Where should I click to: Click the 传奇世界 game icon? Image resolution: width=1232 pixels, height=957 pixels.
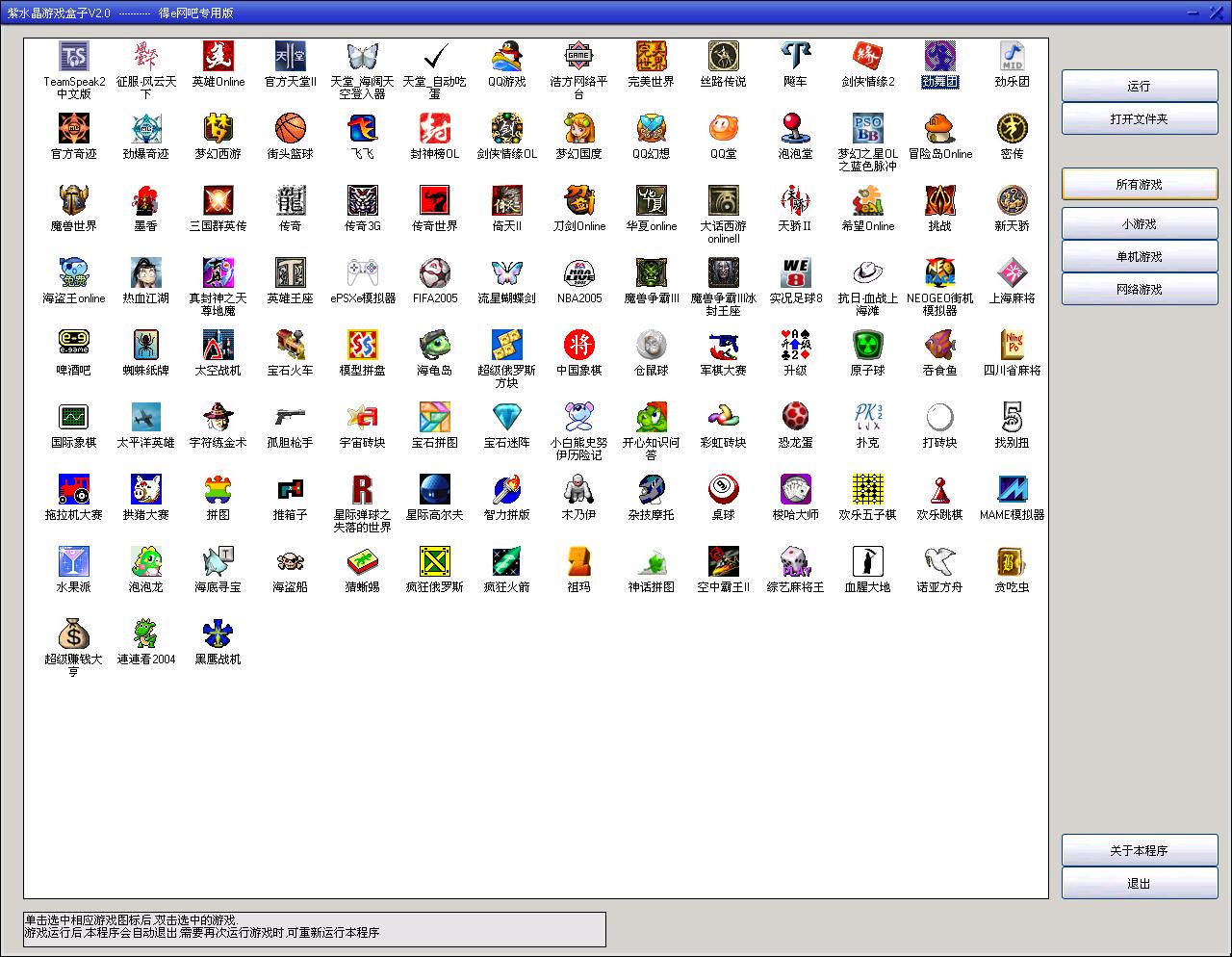[x=435, y=200]
